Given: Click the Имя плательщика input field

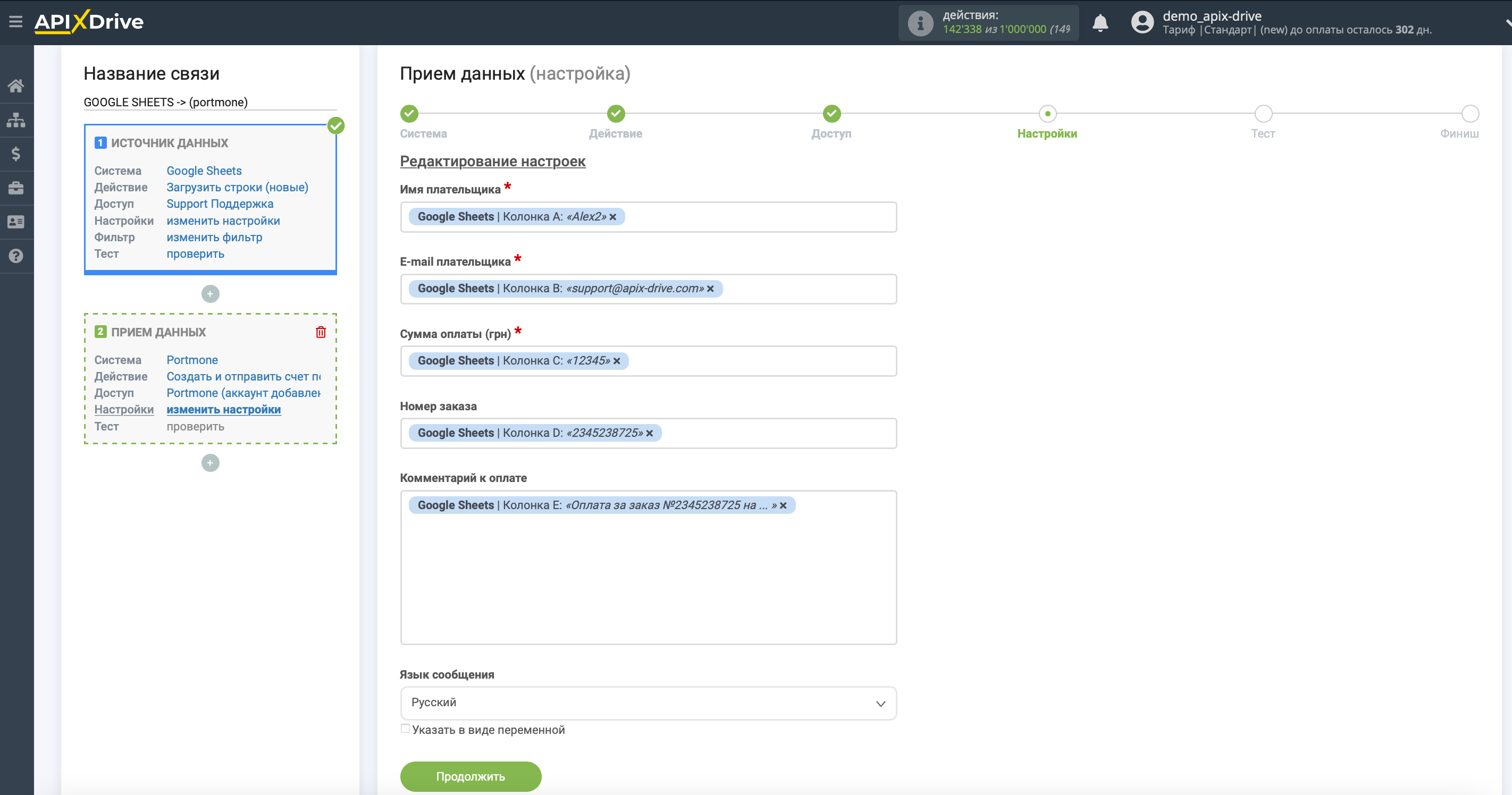Looking at the screenshot, I should click(x=648, y=217).
